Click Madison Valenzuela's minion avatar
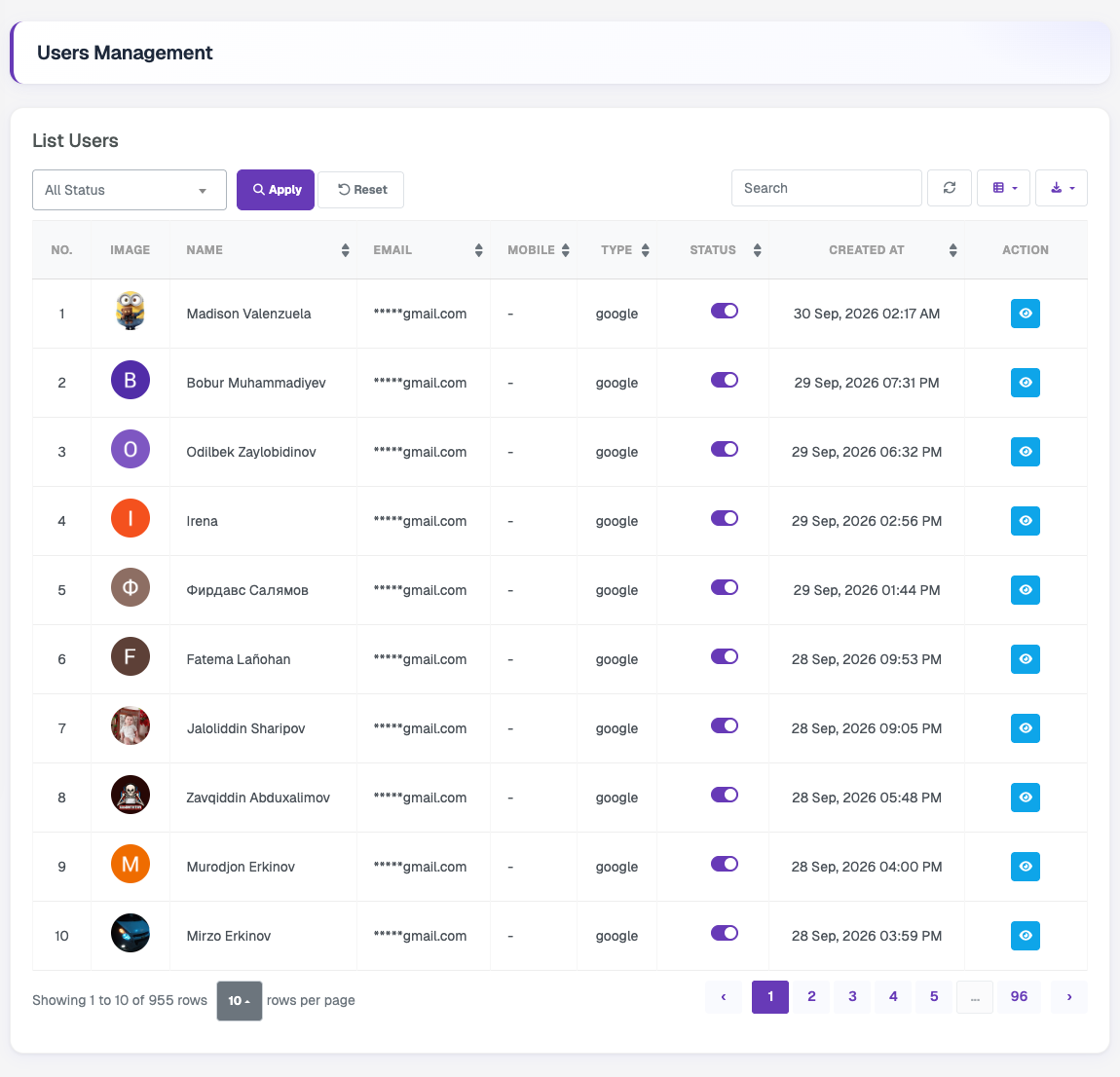 point(130,311)
